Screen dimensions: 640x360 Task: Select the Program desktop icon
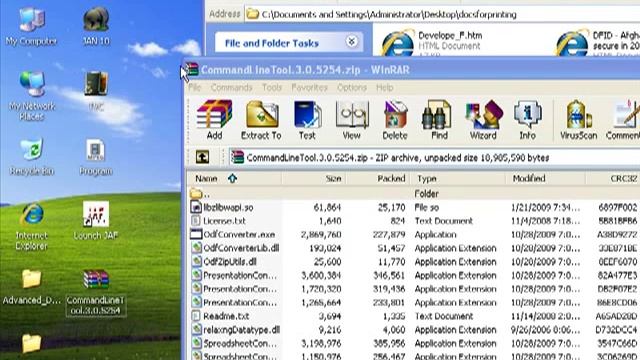click(x=96, y=157)
